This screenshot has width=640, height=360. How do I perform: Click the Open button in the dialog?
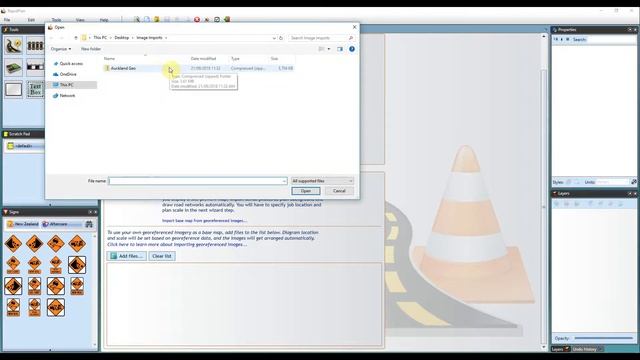point(306,191)
